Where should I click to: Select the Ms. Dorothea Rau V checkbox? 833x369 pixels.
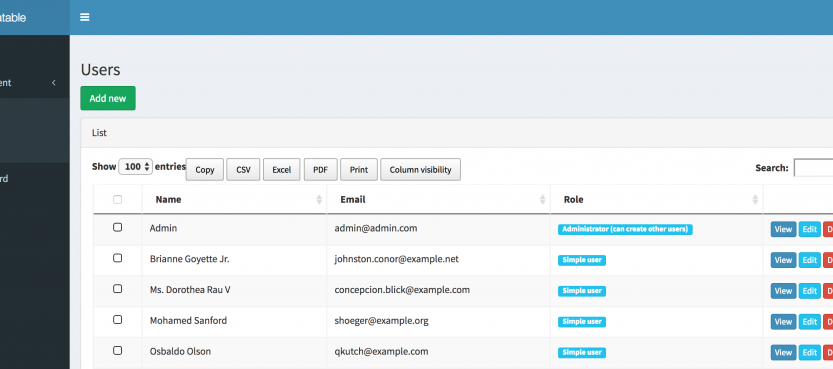117,289
